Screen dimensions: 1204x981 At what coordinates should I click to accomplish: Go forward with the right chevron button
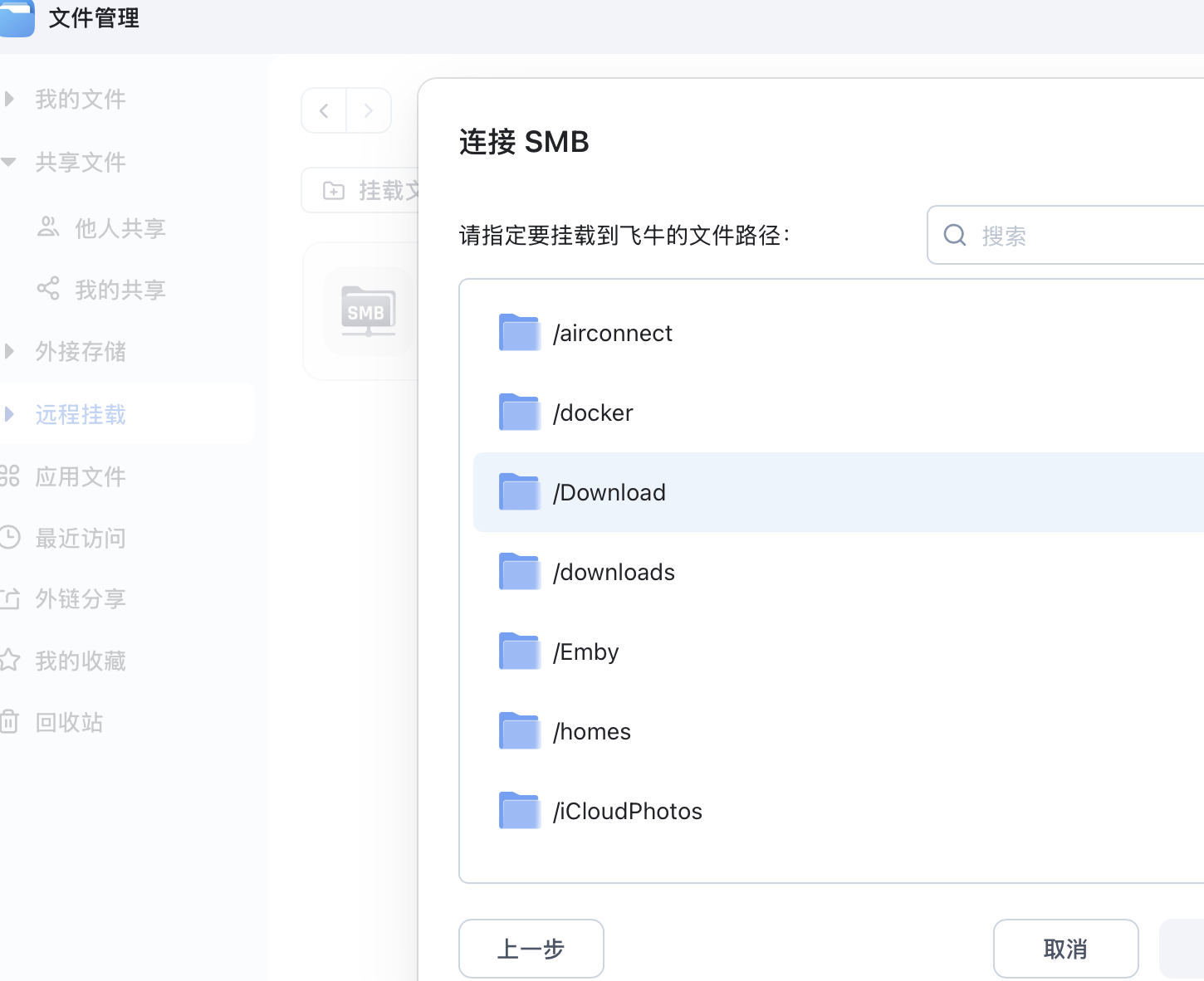369,110
